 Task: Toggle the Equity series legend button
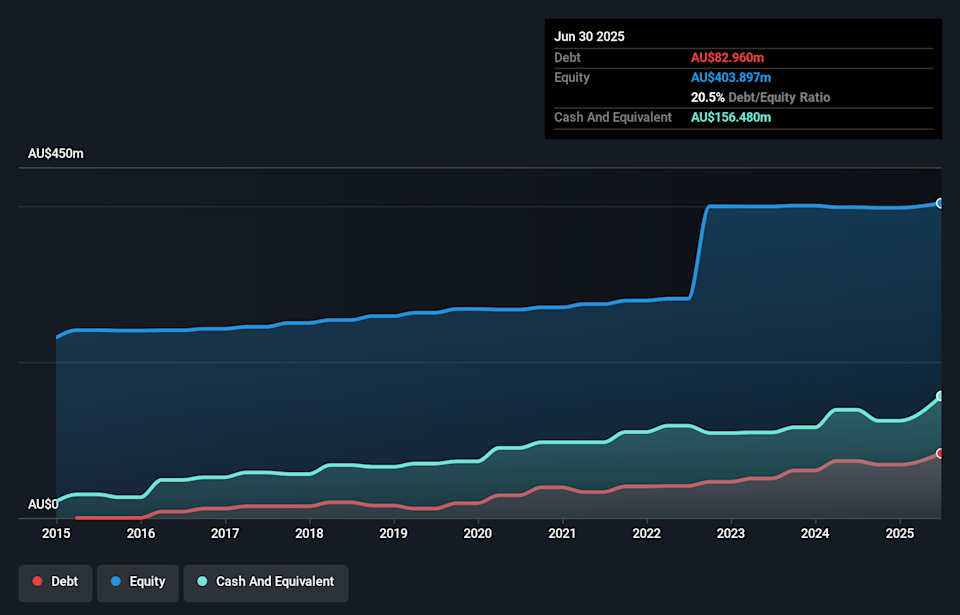tap(137, 582)
